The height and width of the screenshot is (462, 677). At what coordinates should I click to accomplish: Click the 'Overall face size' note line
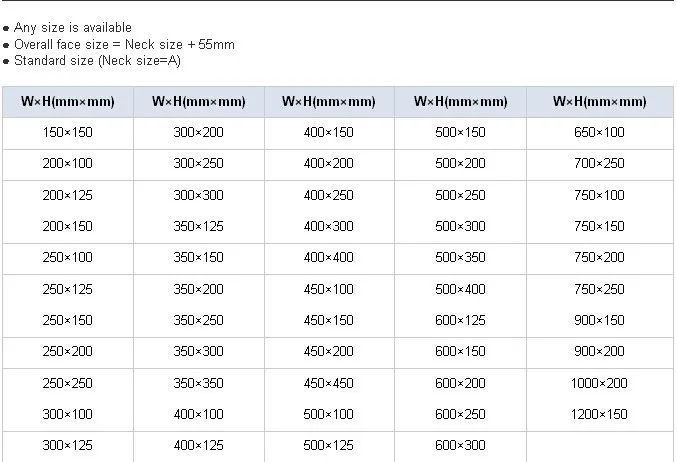click(124, 45)
